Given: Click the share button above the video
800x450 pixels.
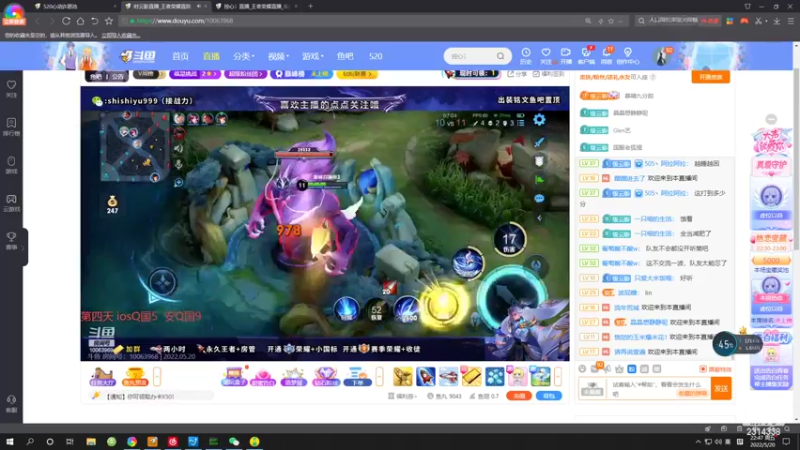Looking at the screenshot, I should (517, 74).
